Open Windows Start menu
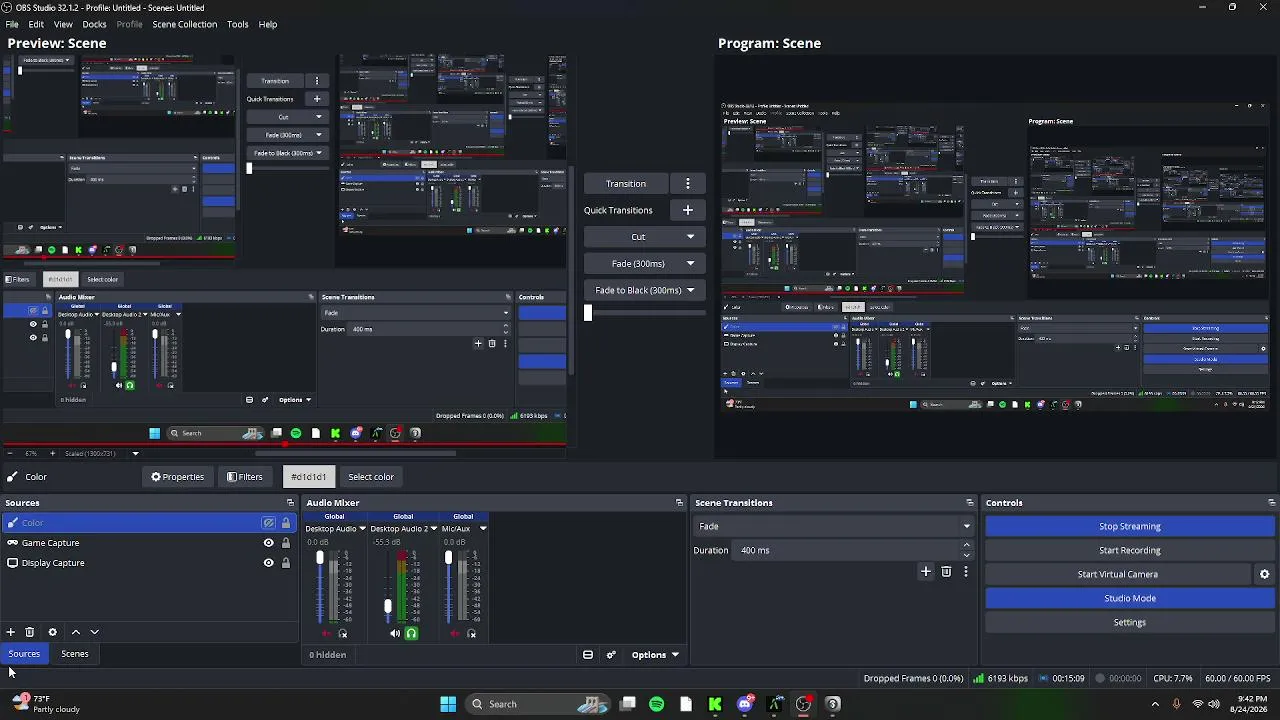This screenshot has width=1280, height=720. [x=448, y=704]
